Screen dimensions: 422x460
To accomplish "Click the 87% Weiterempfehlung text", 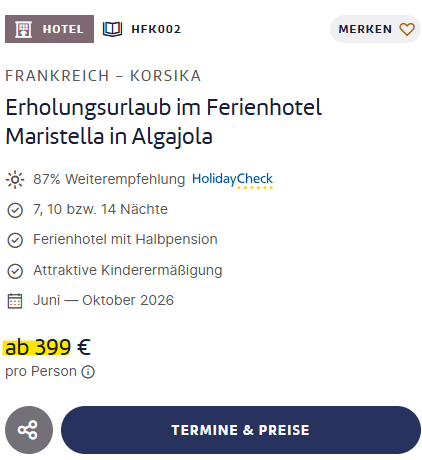I will (x=109, y=179).
